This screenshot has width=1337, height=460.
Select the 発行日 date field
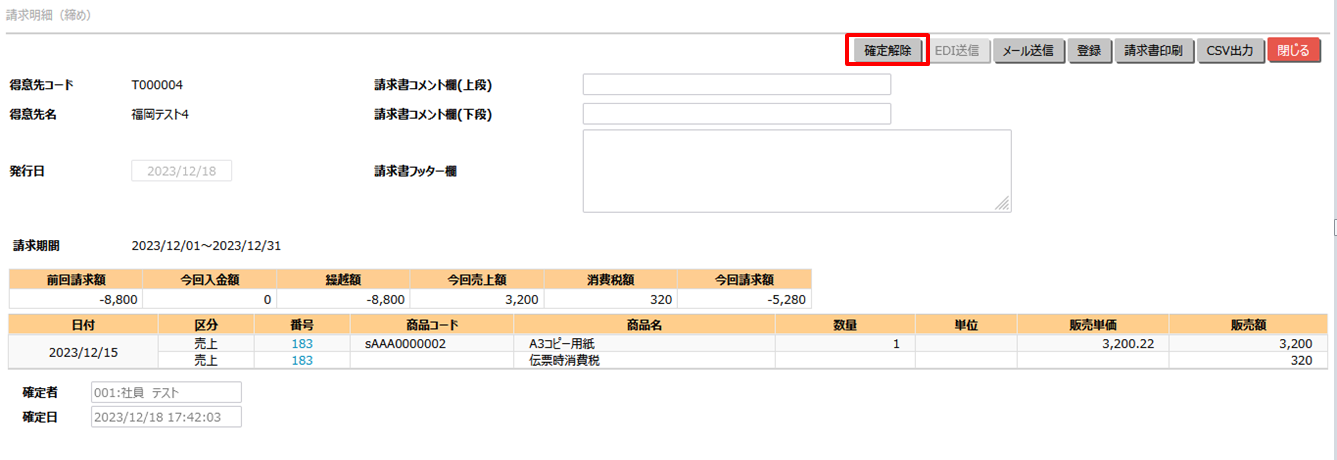coord(181,171)
